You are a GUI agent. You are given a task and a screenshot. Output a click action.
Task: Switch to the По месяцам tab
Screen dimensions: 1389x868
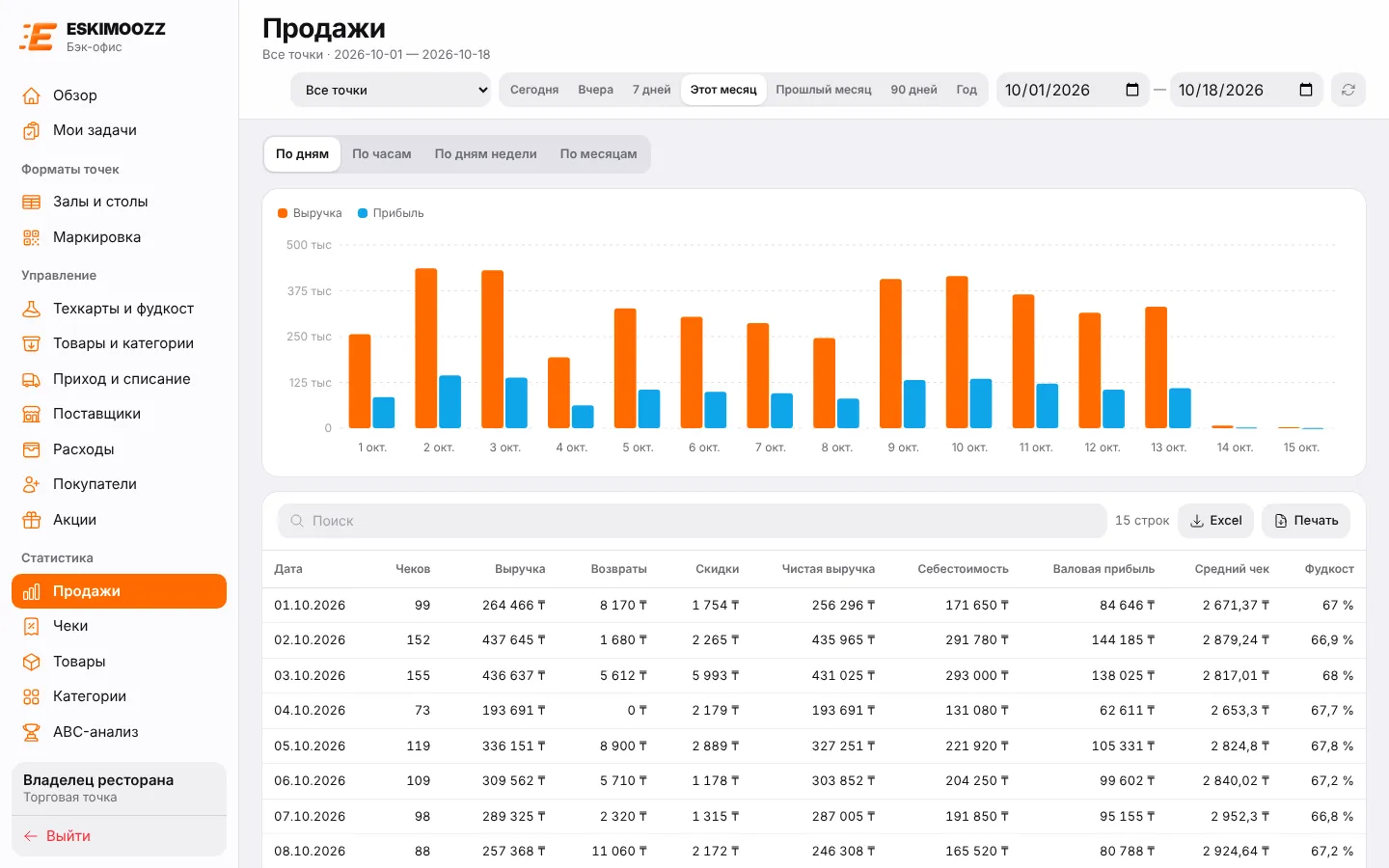(x=598, y=154)
